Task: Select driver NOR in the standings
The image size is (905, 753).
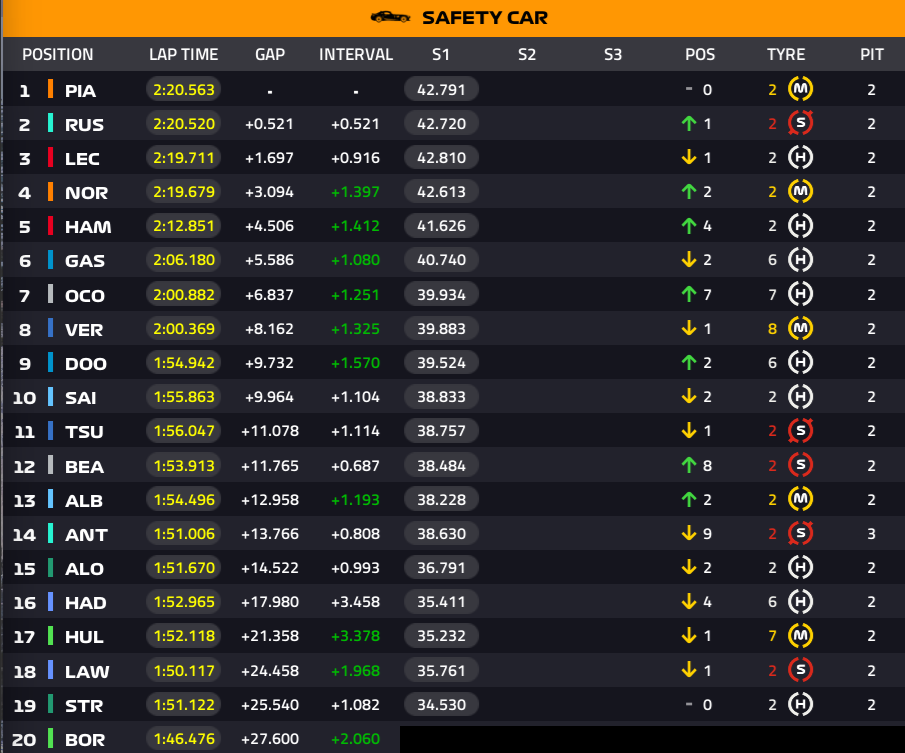Action: pyautogui.click(x=86, y=193)
